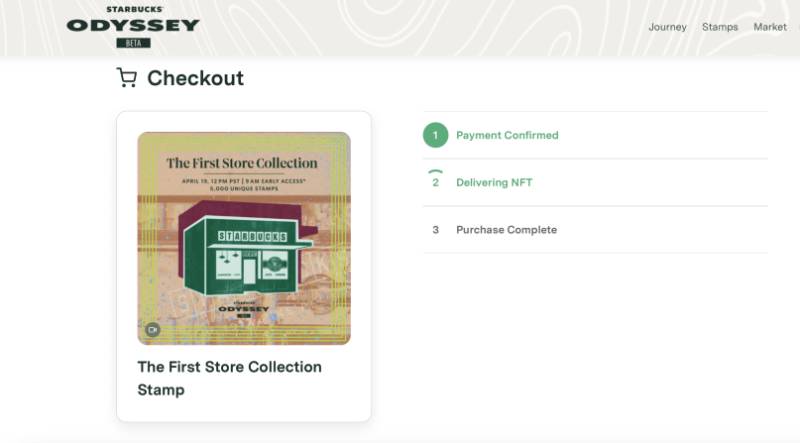Click the shopping cart icon beside Checkout
800x443 pixels.
coord(127,78)
